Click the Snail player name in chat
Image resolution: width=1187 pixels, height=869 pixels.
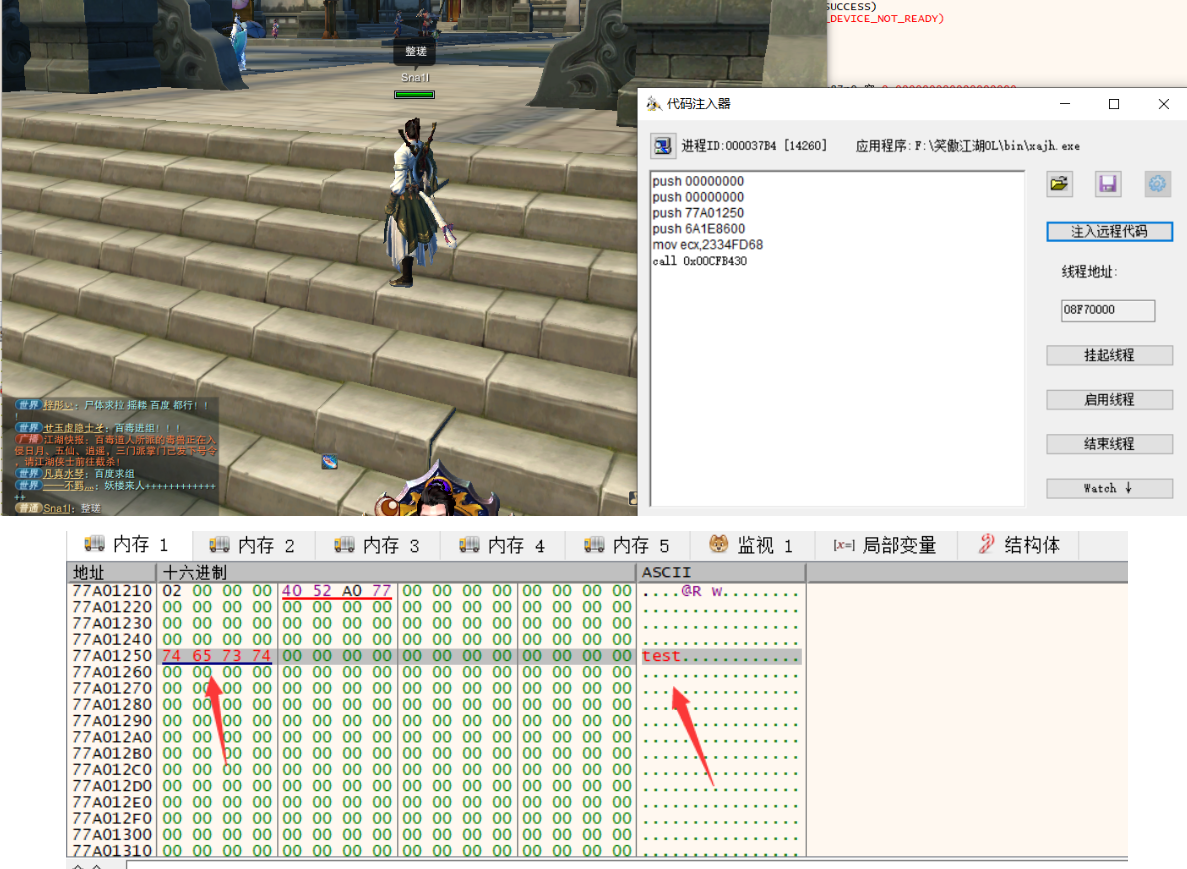(x=57, y=508)
